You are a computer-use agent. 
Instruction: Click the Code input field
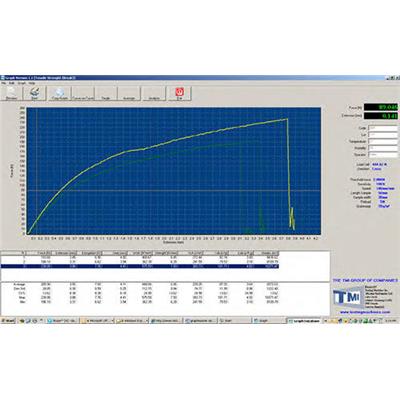click(383, 128)
